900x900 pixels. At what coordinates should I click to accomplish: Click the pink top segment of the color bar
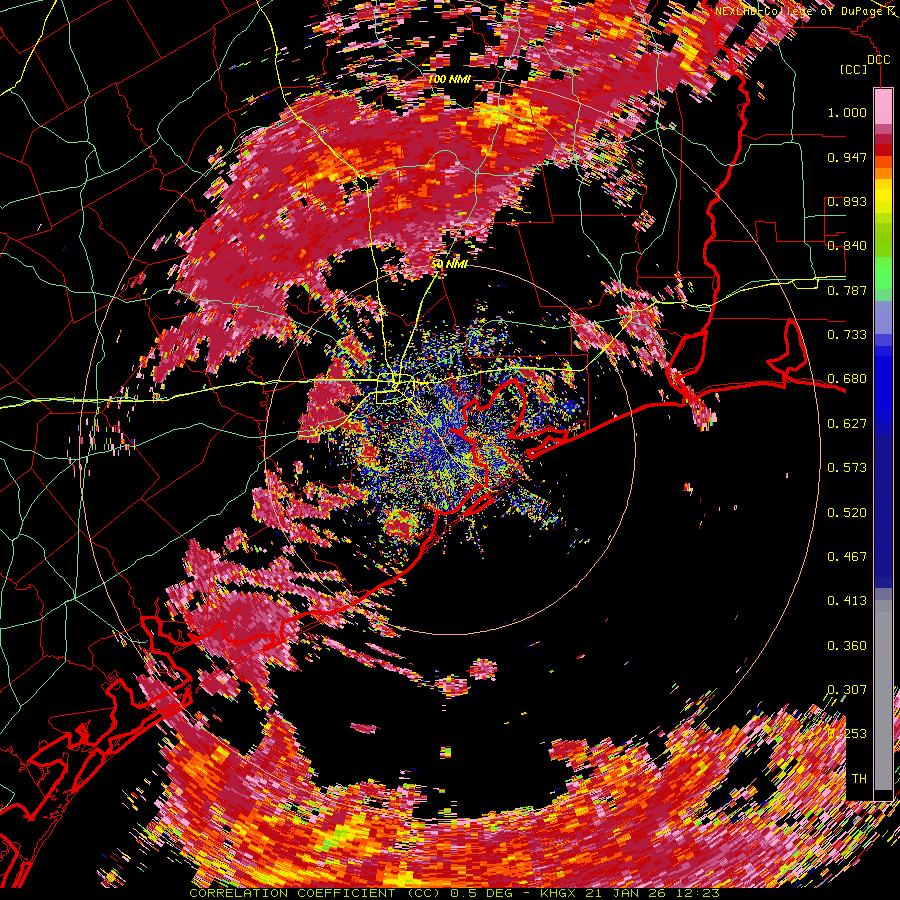[x=883, y=106]
